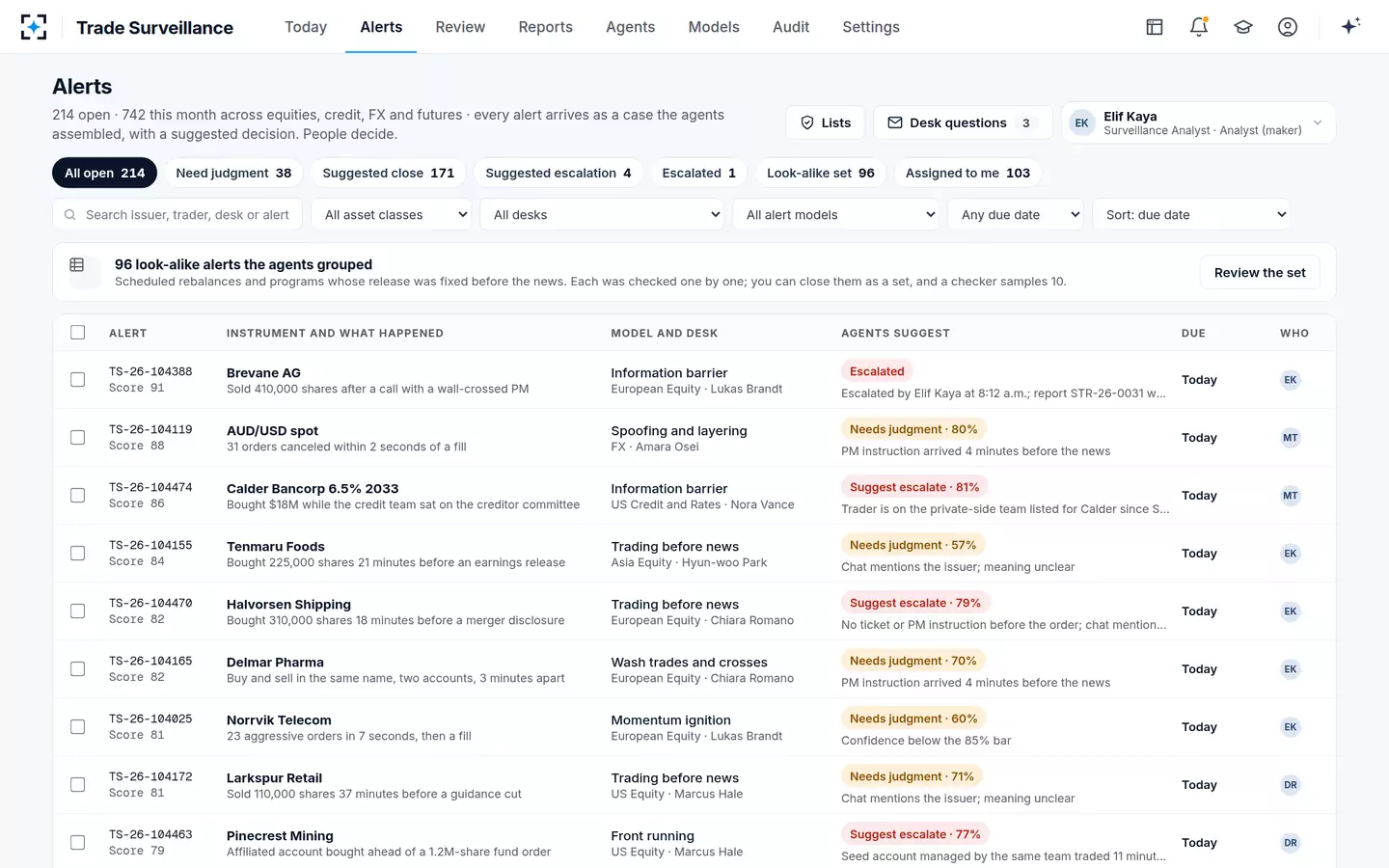Click the EK avatar next to Elif Kaya
This screenshot has width=1389, height=868.
[1082, 122]
